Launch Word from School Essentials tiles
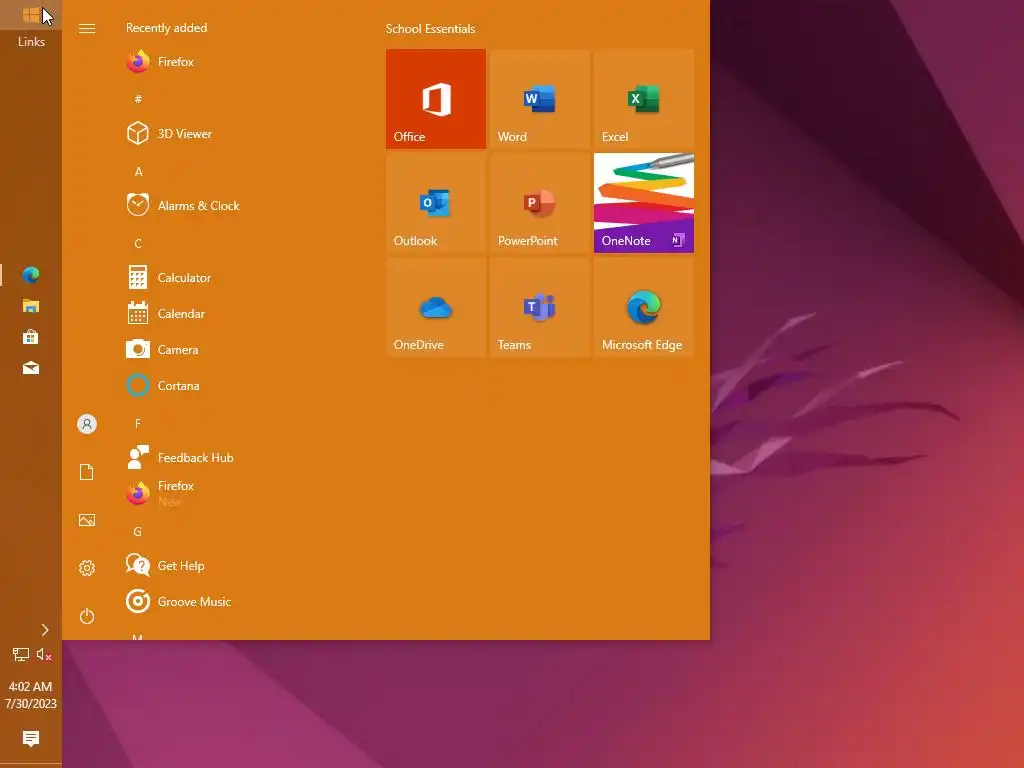 [539, 99]
